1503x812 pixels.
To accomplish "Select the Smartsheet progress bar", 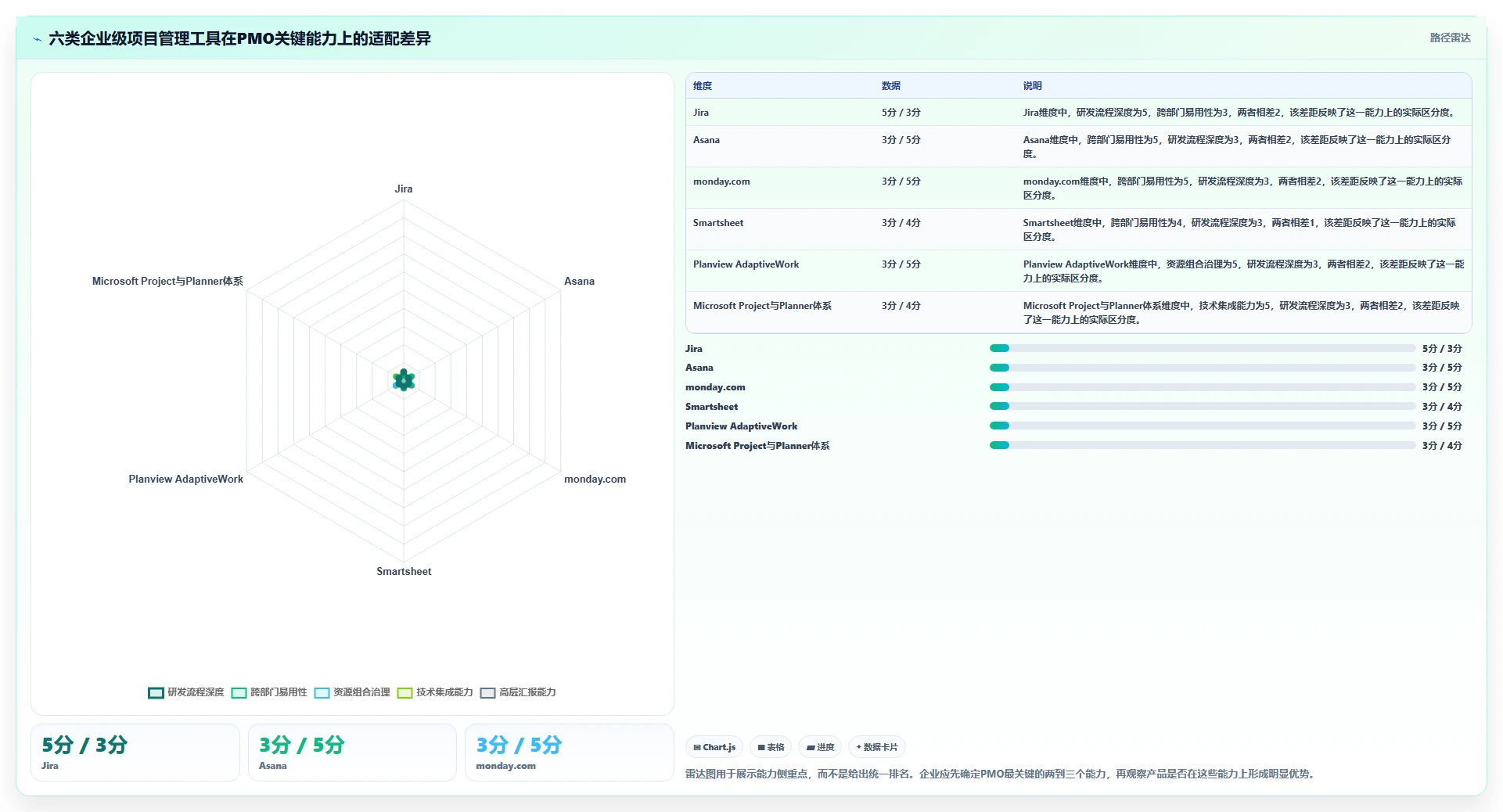I will 1203,406.
